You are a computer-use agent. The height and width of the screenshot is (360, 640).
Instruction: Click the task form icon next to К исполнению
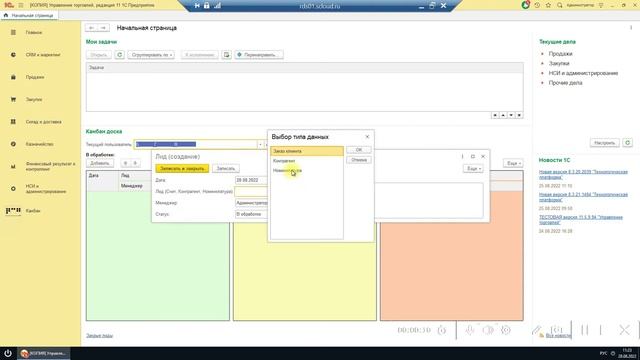pyautogui.click(x=227, y=54)
